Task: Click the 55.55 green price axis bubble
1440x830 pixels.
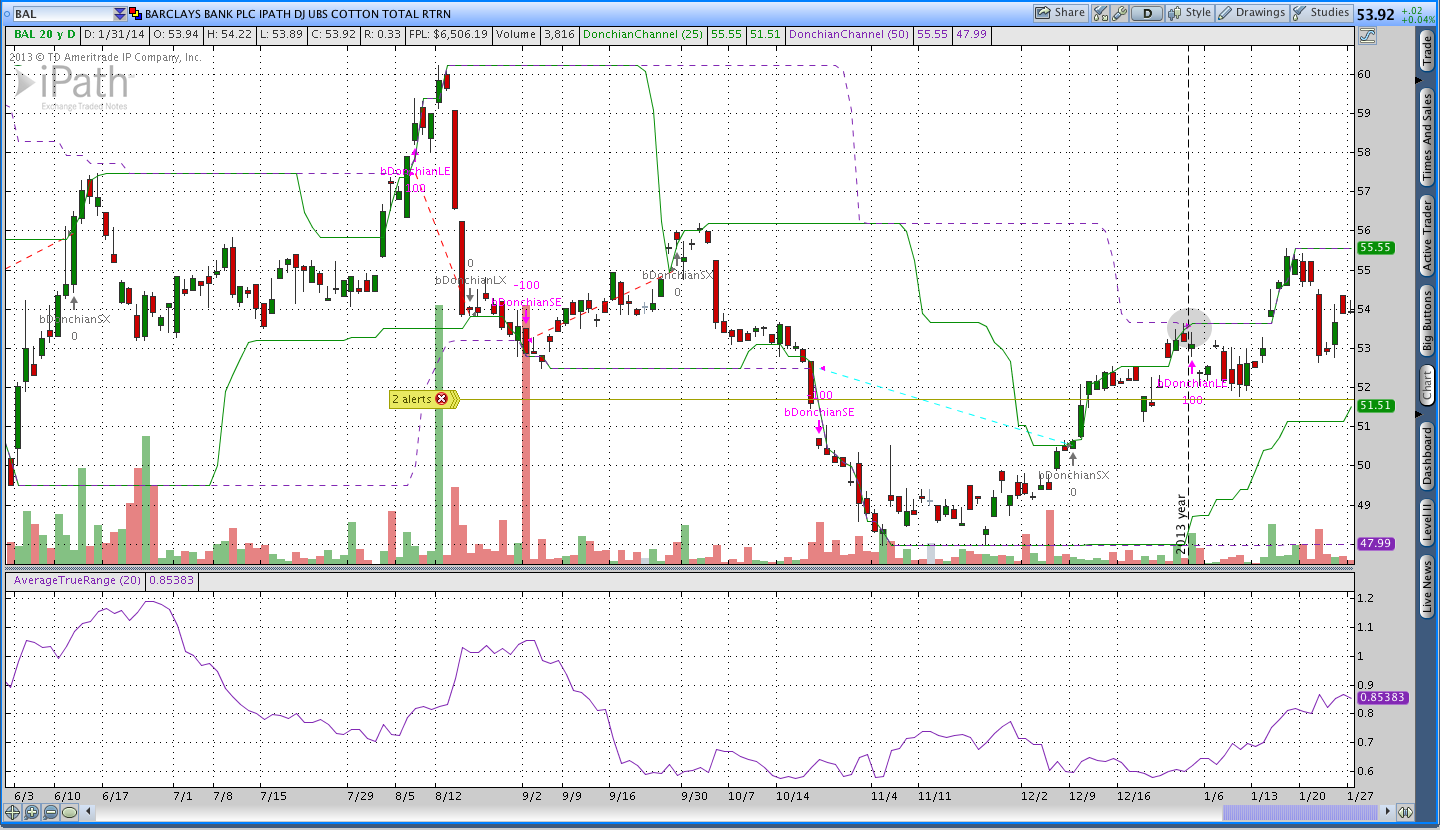Action: [1376, 248]
